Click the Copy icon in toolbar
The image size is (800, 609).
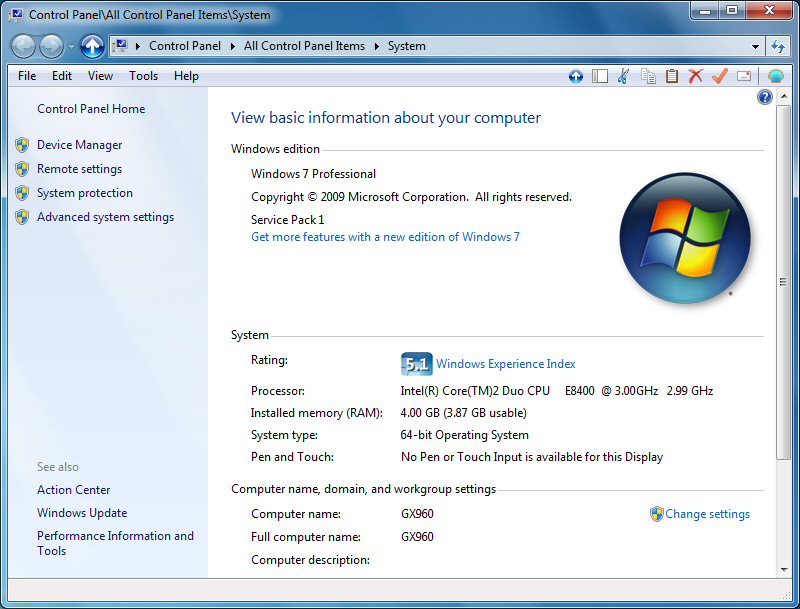click(648, 76)
